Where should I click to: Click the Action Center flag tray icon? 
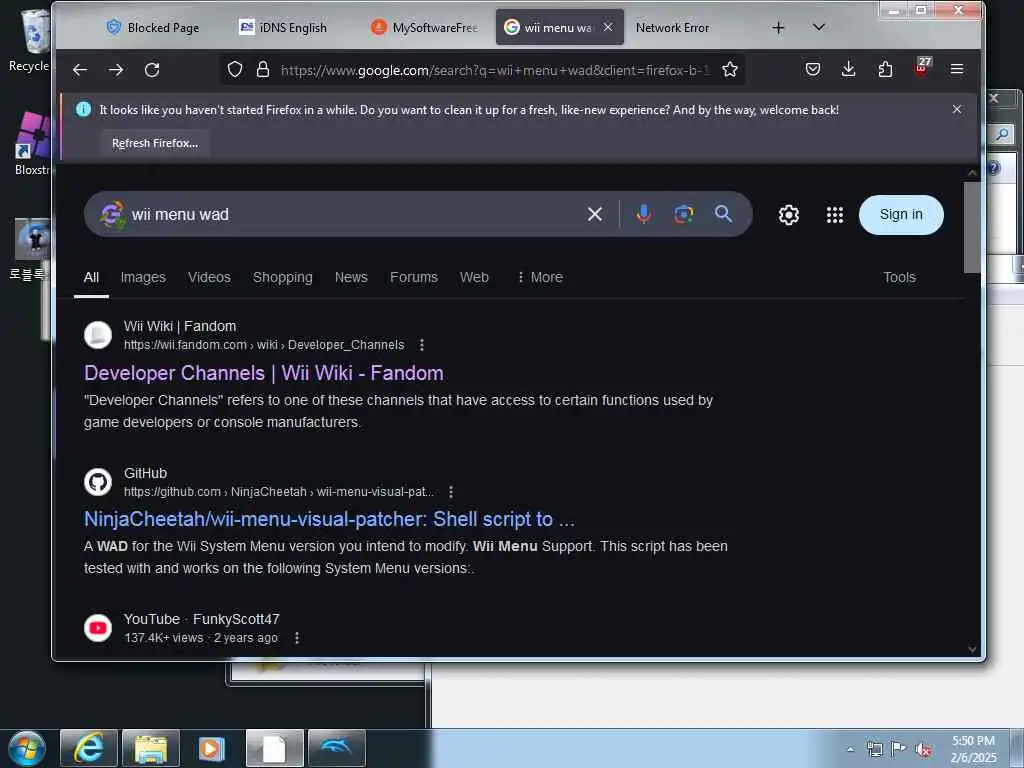click(x=899, y=749)
